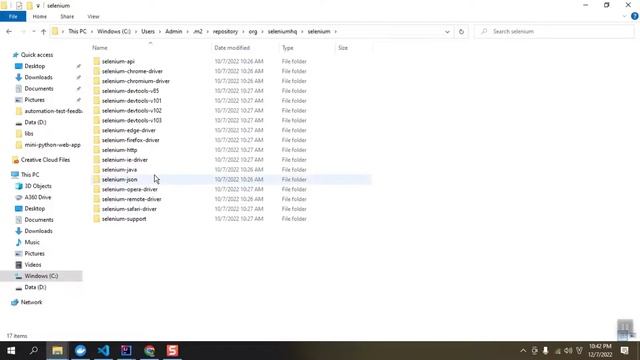Go back with the Back arrow

coord(9,31)
